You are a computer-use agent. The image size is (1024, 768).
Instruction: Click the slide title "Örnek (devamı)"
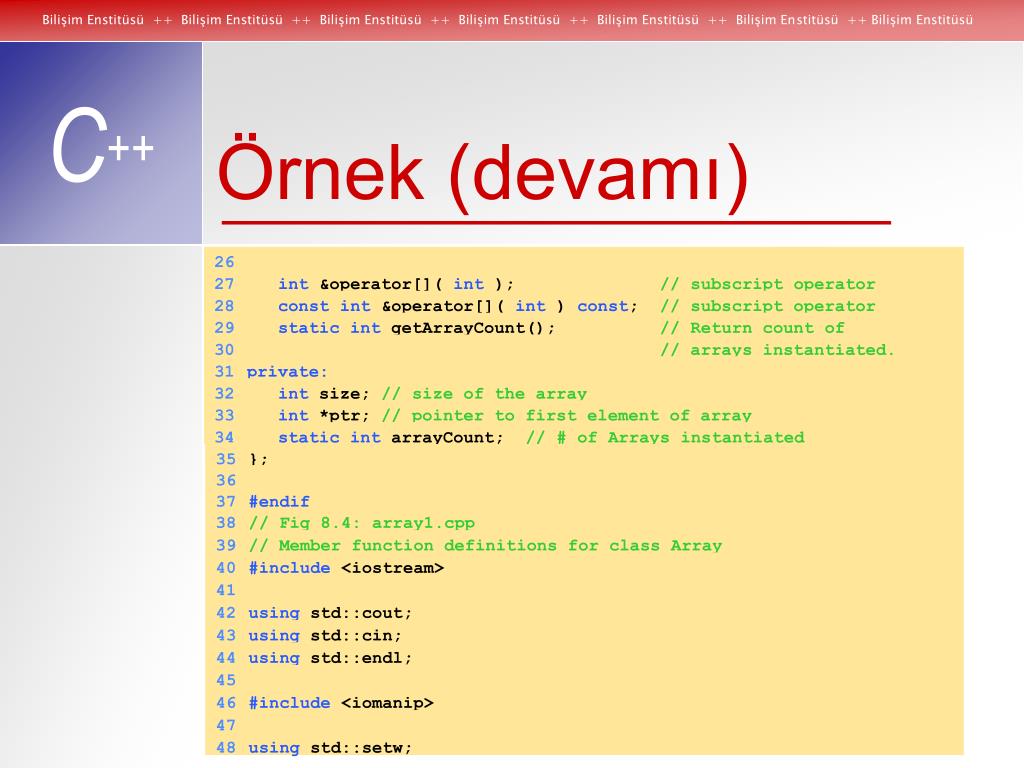(x=483, y=172)
